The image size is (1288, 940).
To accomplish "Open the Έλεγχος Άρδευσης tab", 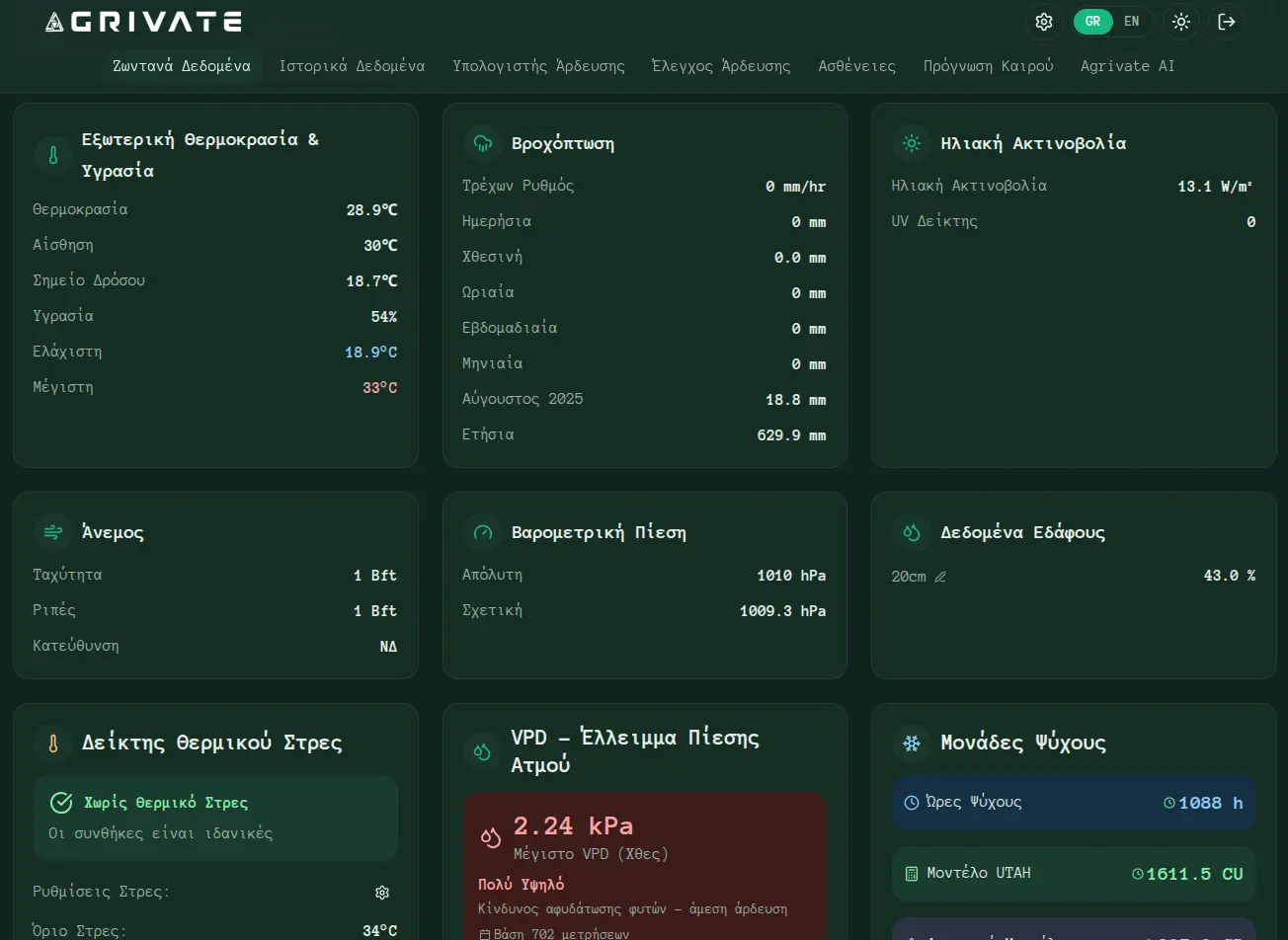I will (722, 66).
